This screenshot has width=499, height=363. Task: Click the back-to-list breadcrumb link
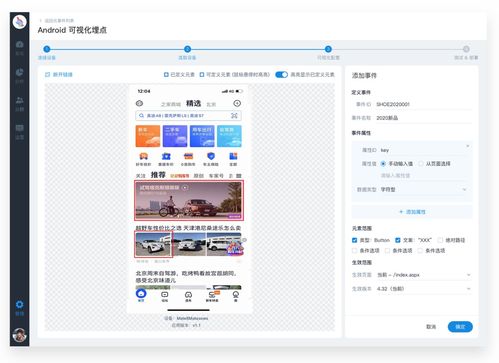tap(59, 21)
